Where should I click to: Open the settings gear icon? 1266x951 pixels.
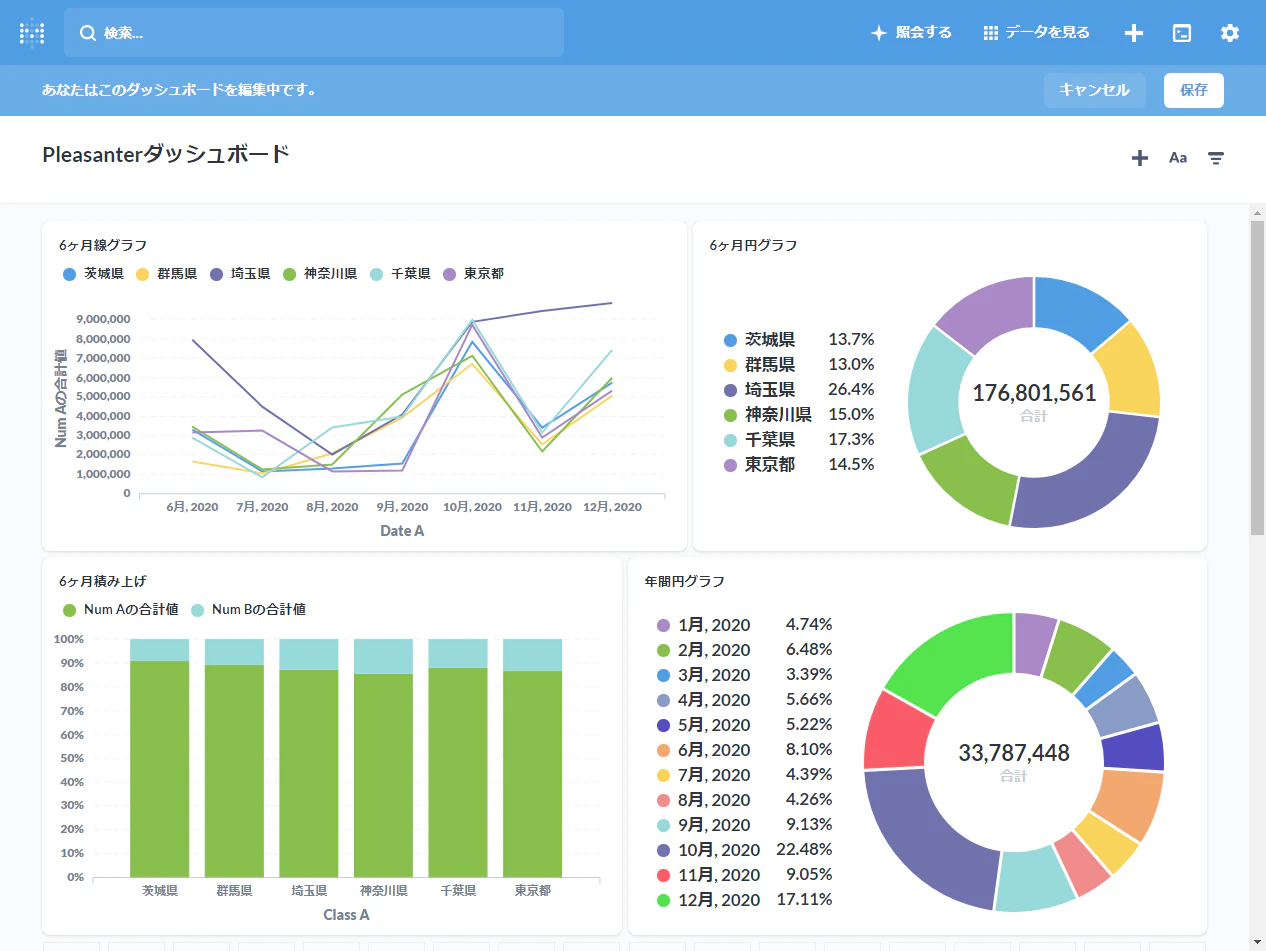[x=1230, y=33]
